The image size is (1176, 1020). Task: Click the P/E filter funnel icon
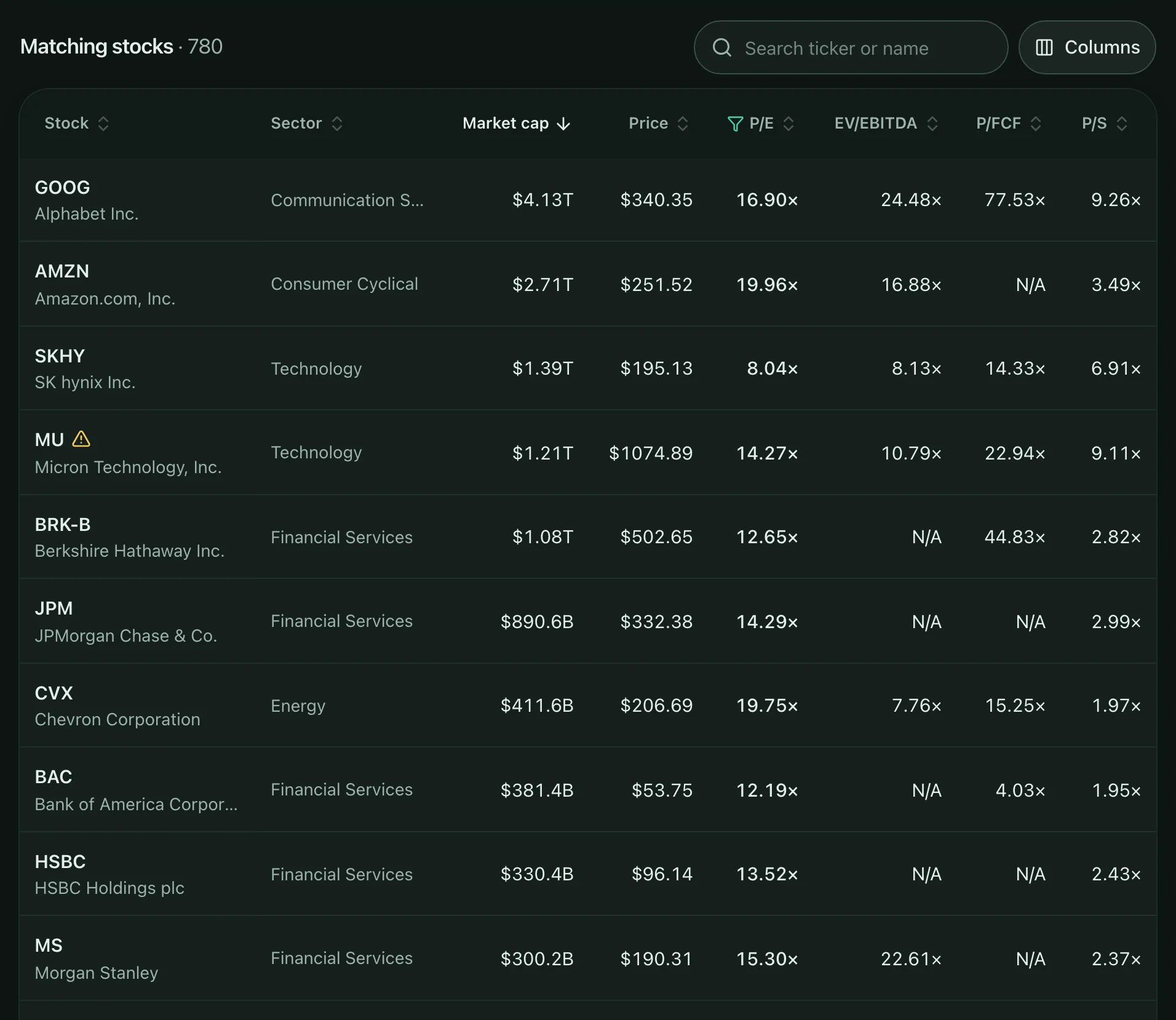tap(735, 124)
